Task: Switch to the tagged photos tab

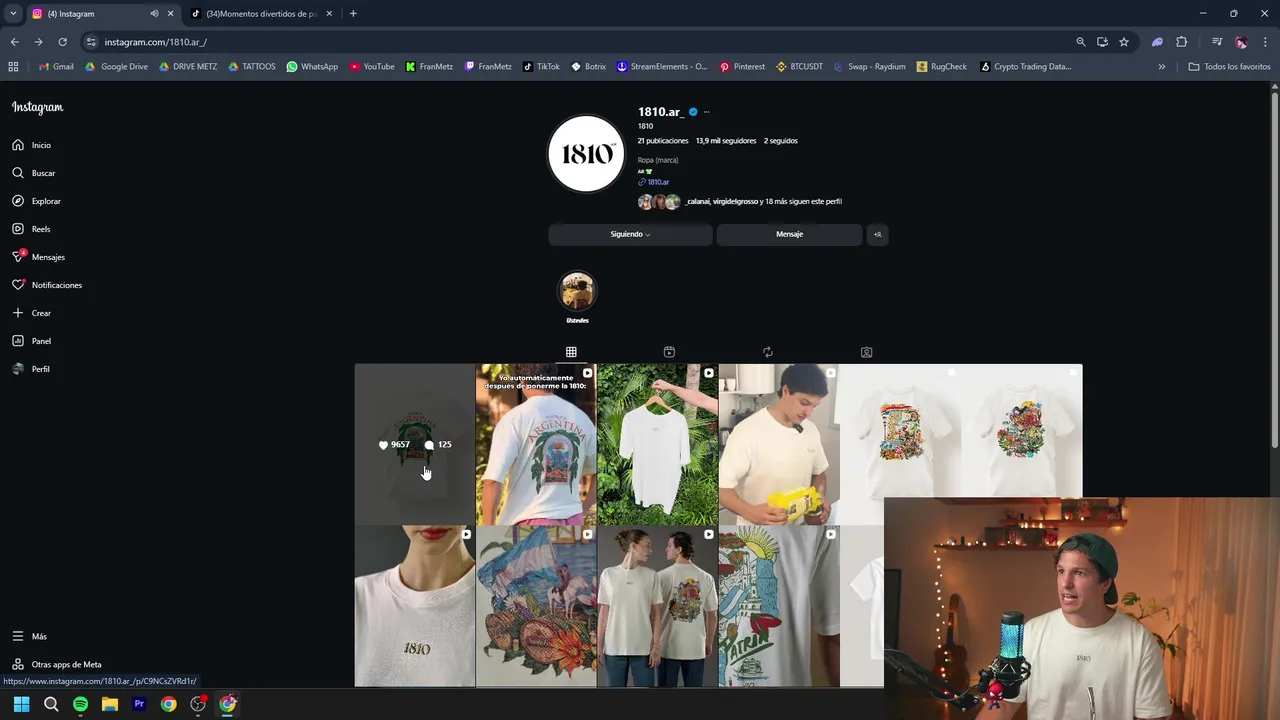Action: (866, 352)
